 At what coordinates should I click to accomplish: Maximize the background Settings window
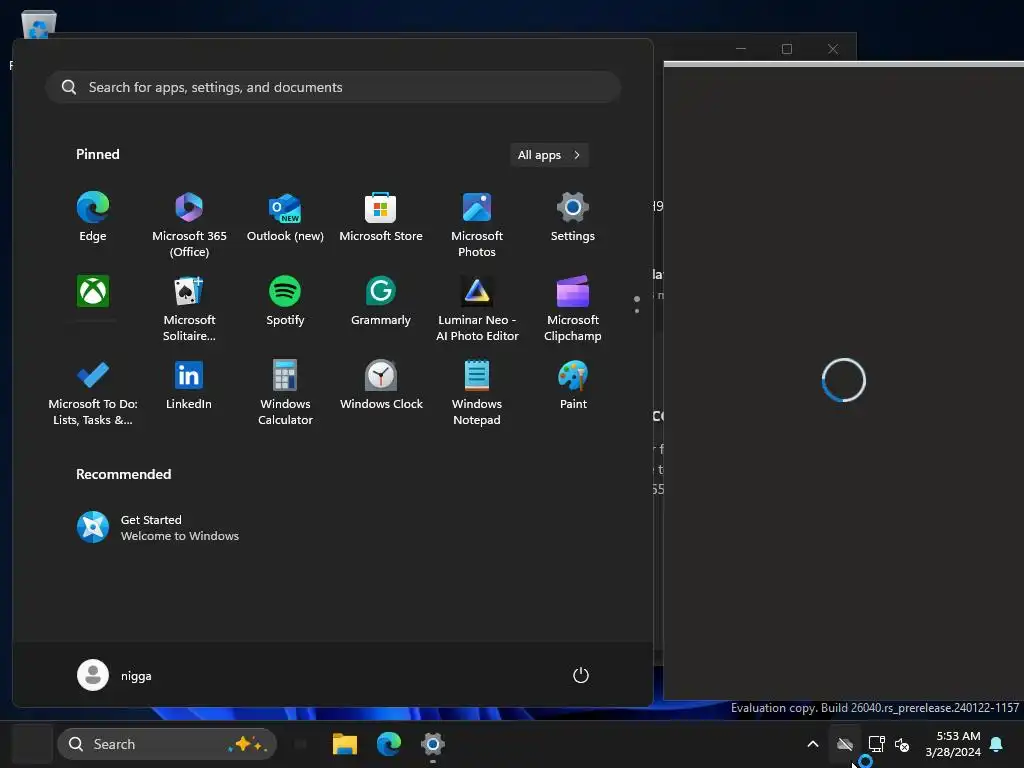click(x=787, y=49)
